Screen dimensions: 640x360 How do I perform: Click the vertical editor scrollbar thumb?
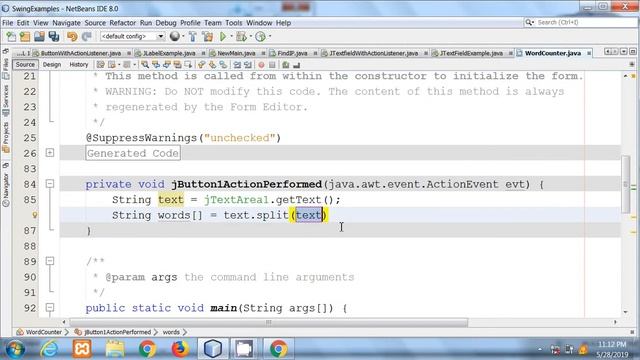(x=626, y=184)
